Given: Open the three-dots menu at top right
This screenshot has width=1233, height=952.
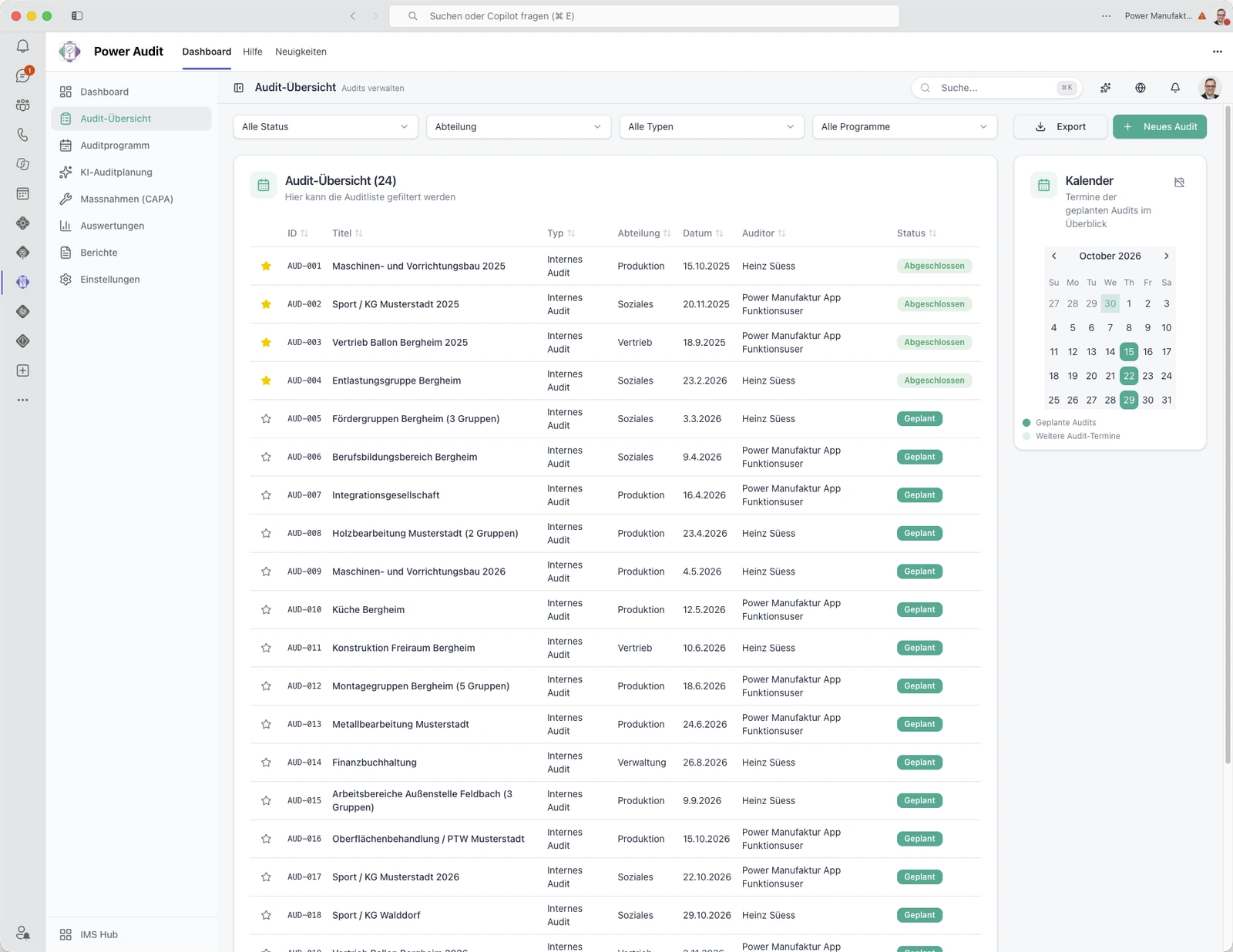Looking at the screenshot, I should [1218, 52].
